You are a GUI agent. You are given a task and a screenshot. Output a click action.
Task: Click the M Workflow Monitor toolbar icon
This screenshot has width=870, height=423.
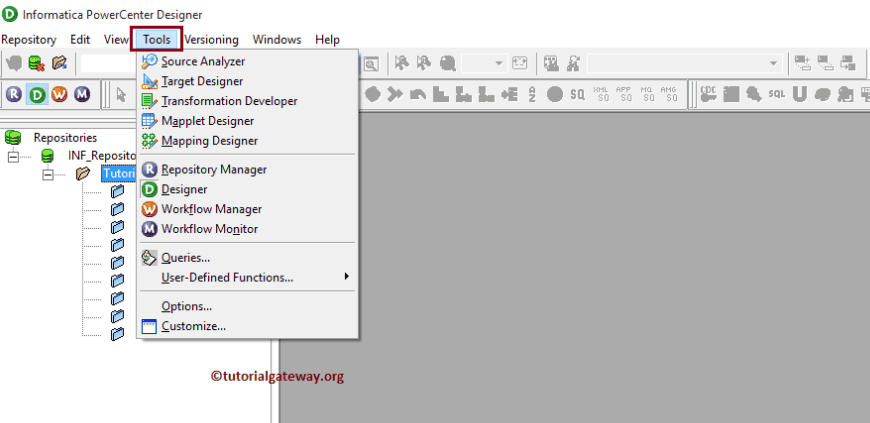pyautogui.click(x=82, y=94)
